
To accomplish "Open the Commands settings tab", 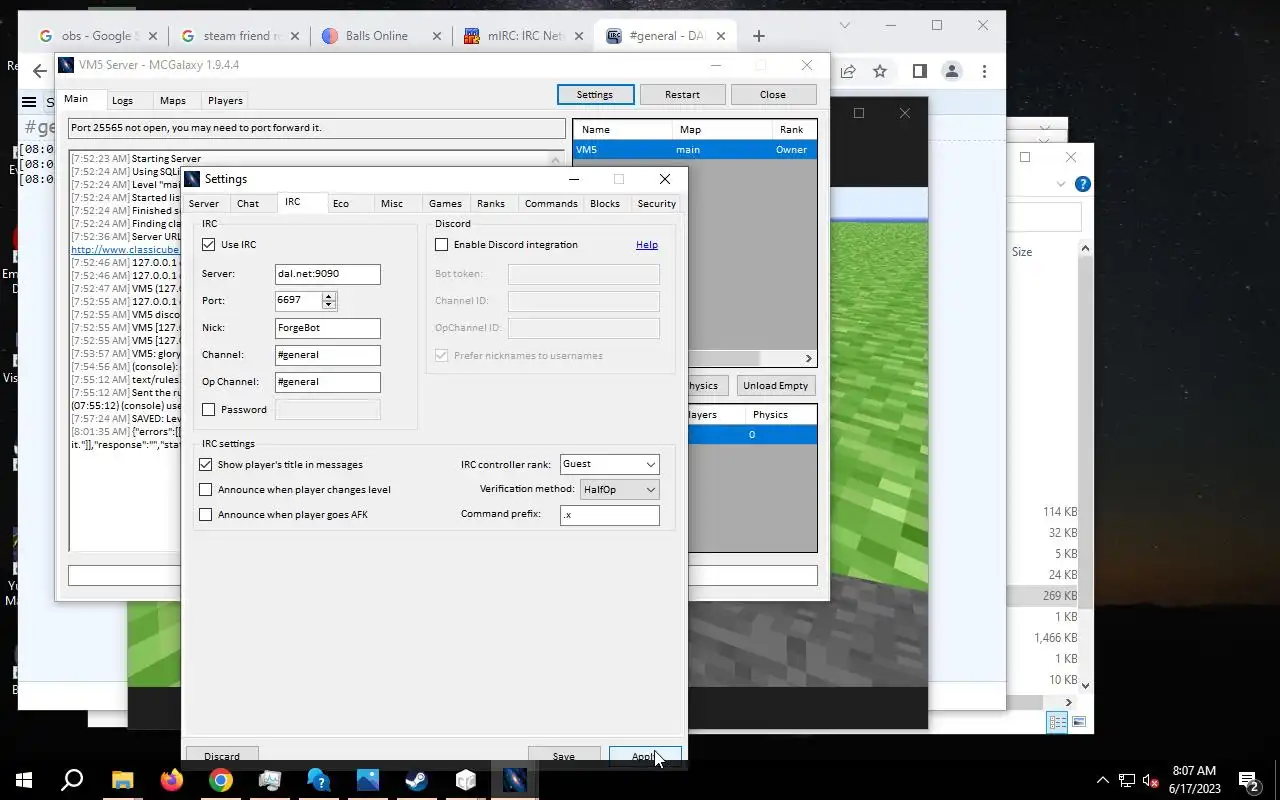I will (x=551, y=203).
